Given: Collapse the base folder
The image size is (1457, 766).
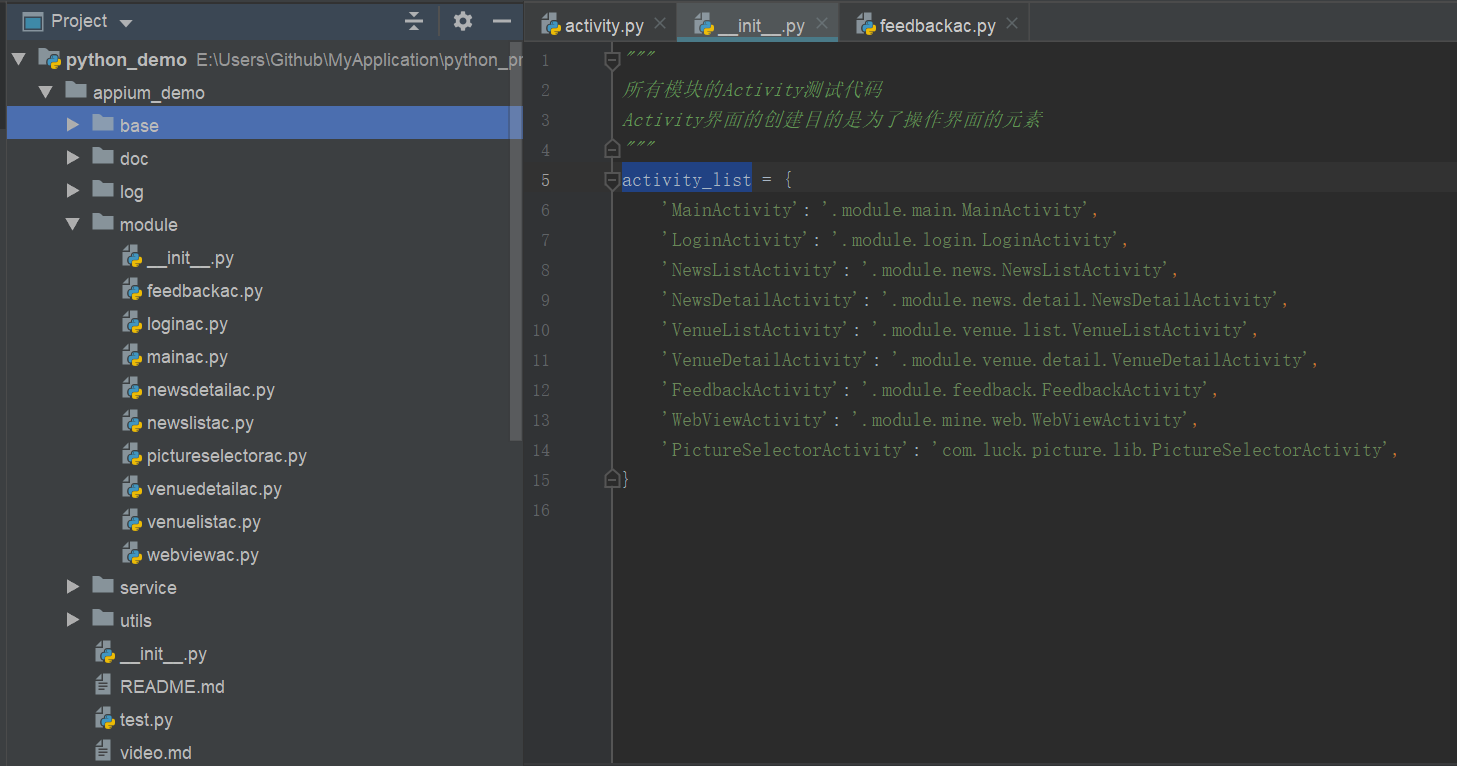Looking at the screenshot, I should pyautogui.click(x=71, y=124).
